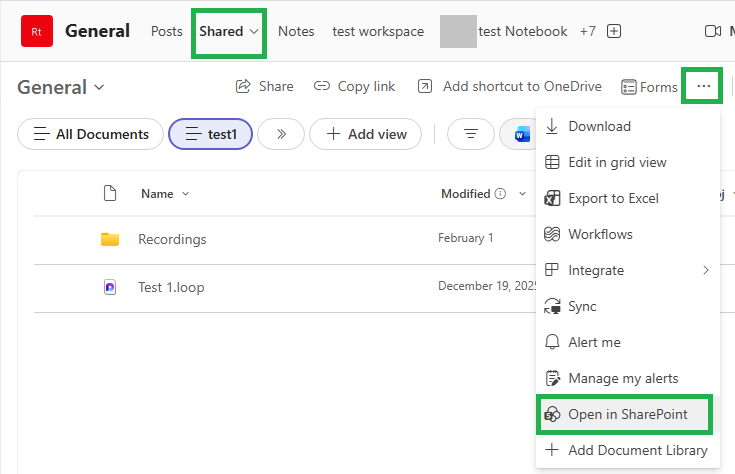Open the Test 1.loop file
The image size is (735, 474).
click(x=171, y=287)
